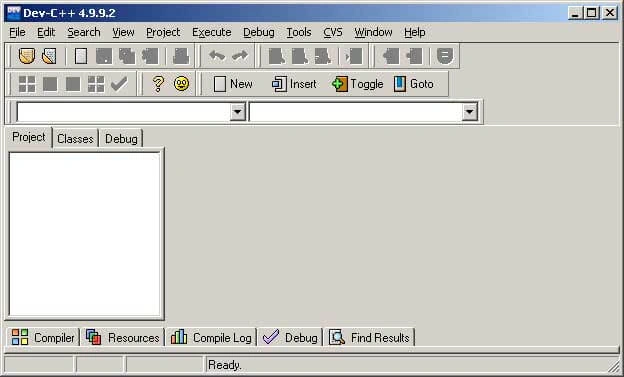This screenshot has height=377, width=624.
Task: Open the View menu
Action: click(x=123, y=32)
